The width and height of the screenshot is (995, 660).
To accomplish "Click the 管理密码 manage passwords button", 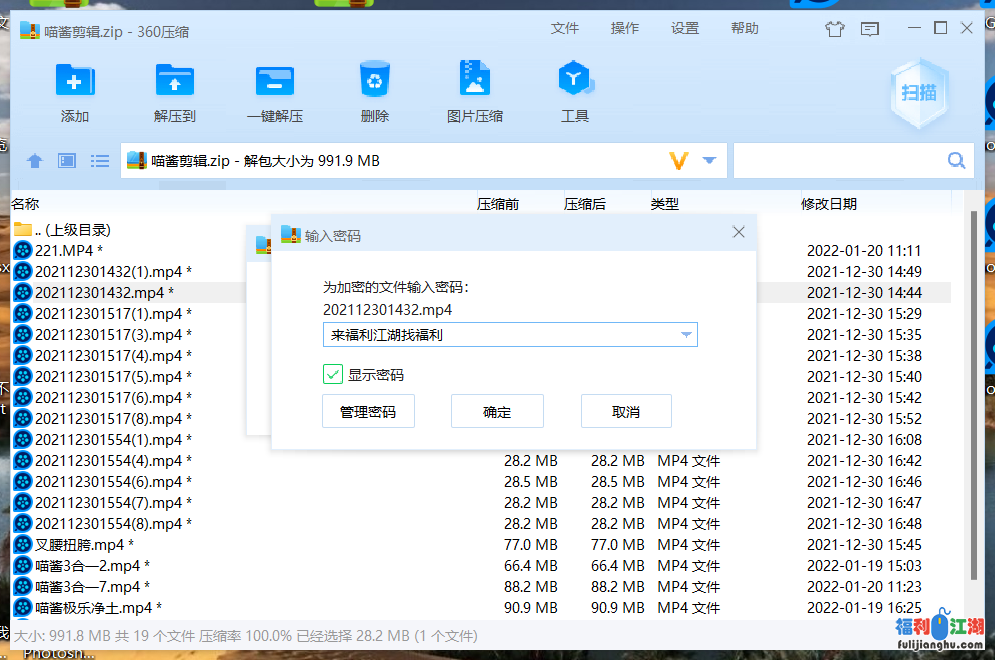I will point(368,411).
